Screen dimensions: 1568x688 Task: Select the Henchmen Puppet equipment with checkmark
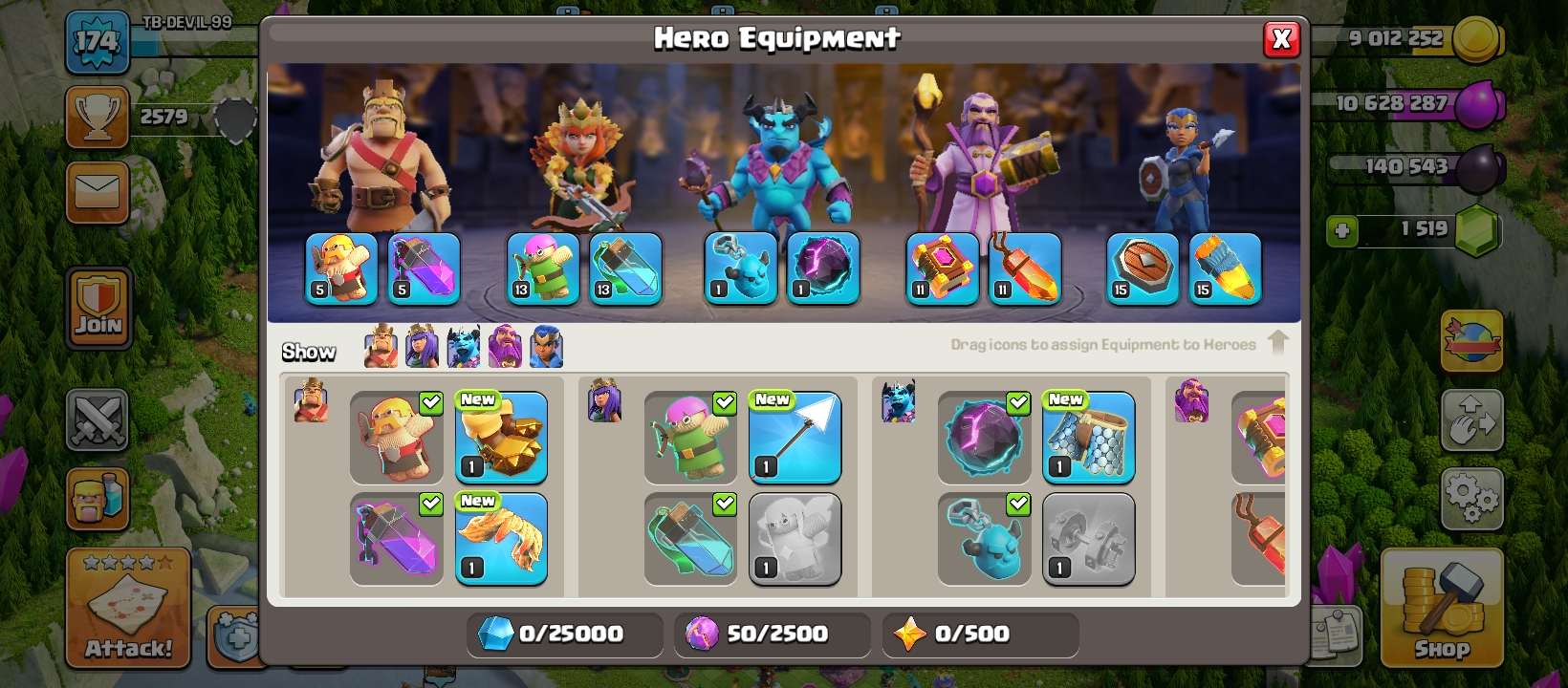tap(984, 539)
